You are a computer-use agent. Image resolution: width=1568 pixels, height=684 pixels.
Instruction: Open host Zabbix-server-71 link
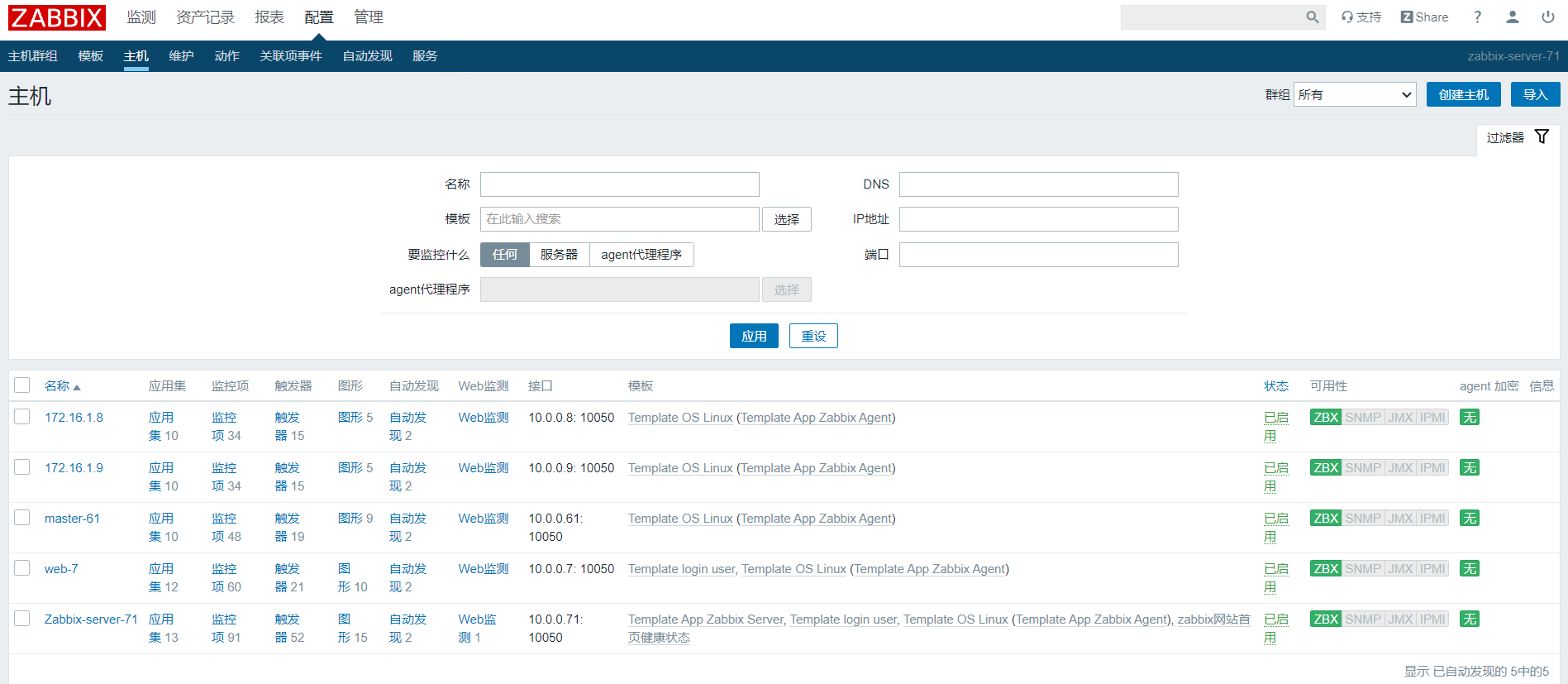[91, 619]
